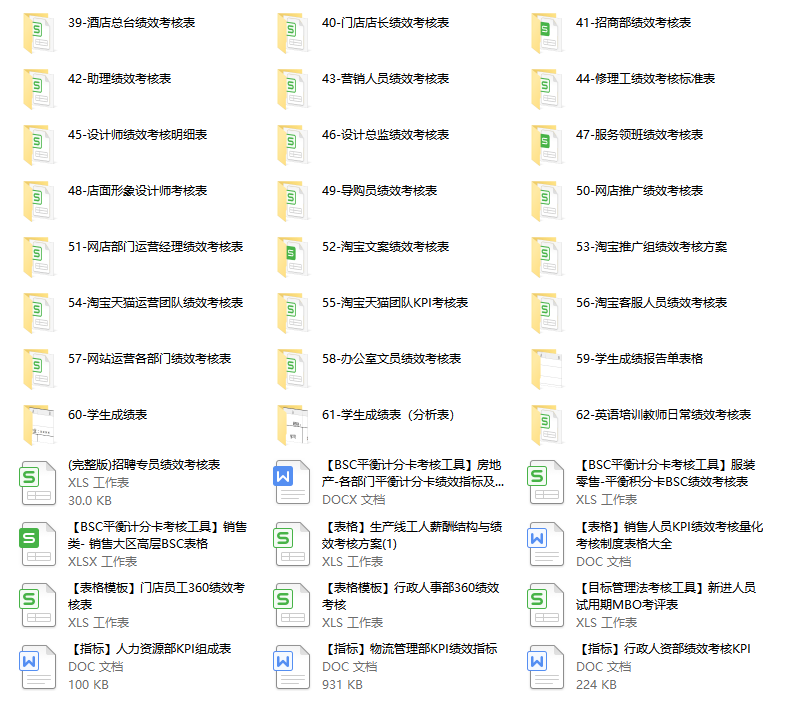Open folder icon for 59-学生成绩报告单表格
This screenshot has width=802, height=703.
tap(547, 369)
